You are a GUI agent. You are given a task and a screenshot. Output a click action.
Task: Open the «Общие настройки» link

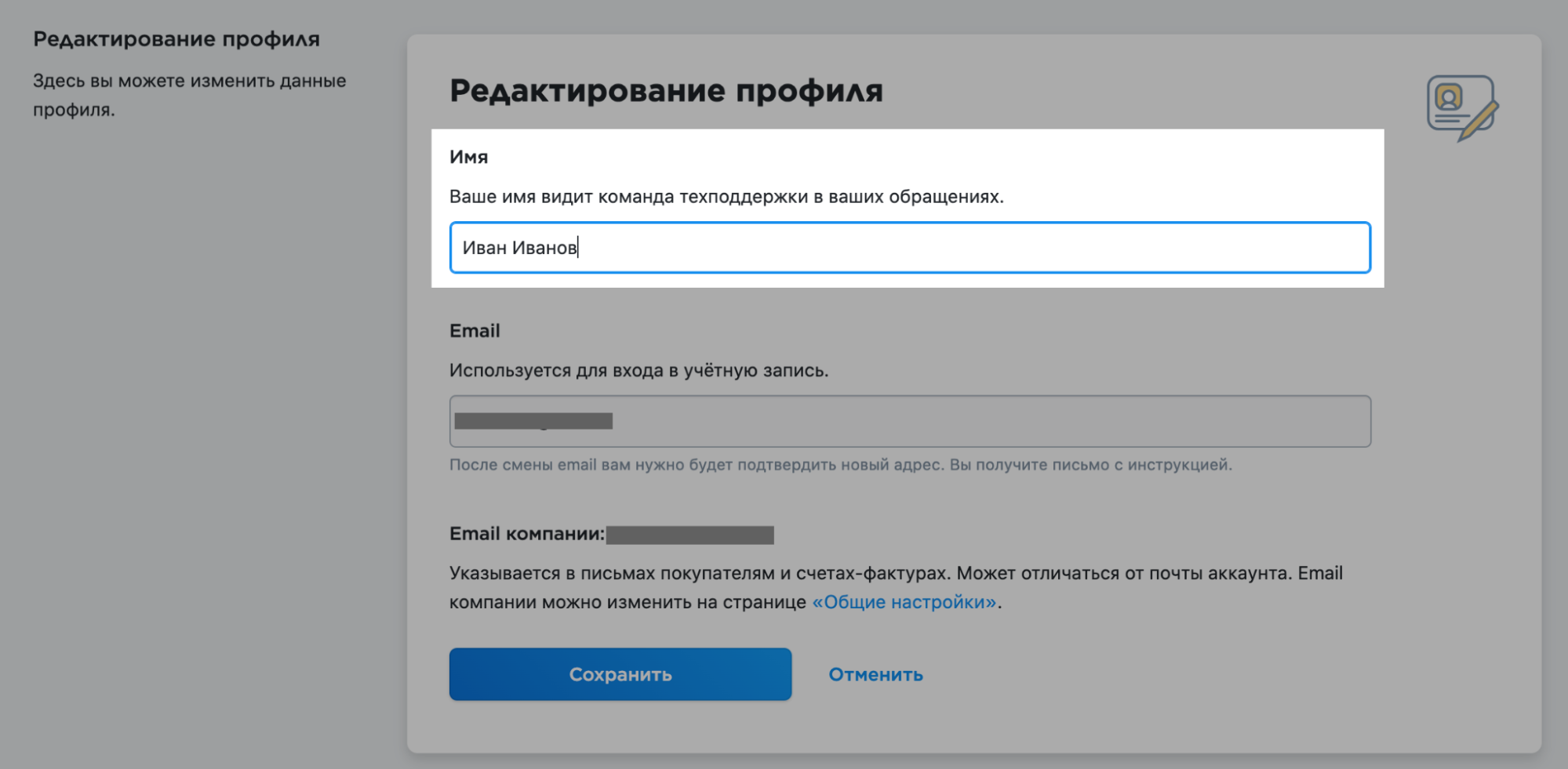coord(904,602)
